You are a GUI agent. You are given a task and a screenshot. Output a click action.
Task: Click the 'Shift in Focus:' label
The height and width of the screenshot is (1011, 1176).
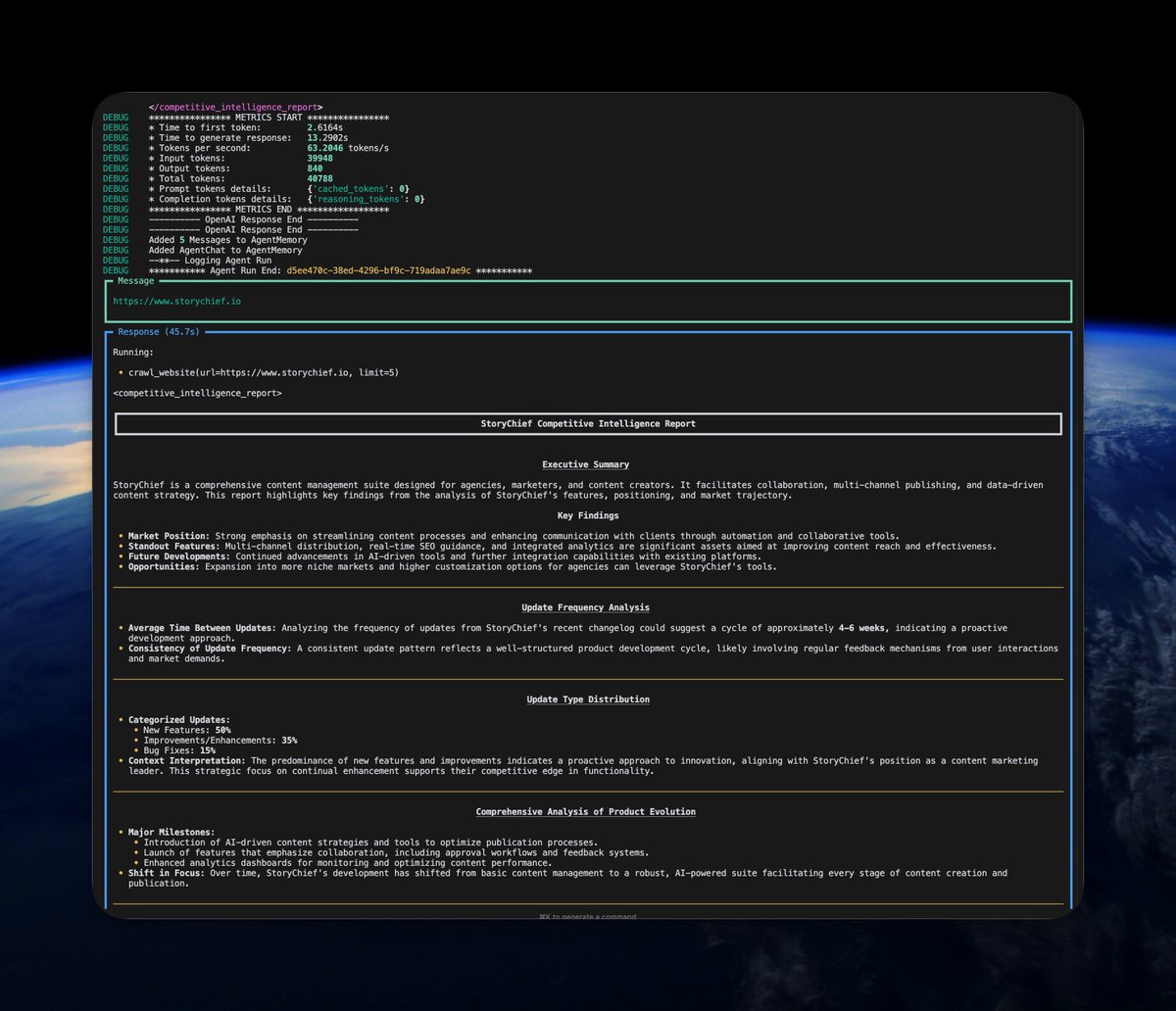point(167,873)
